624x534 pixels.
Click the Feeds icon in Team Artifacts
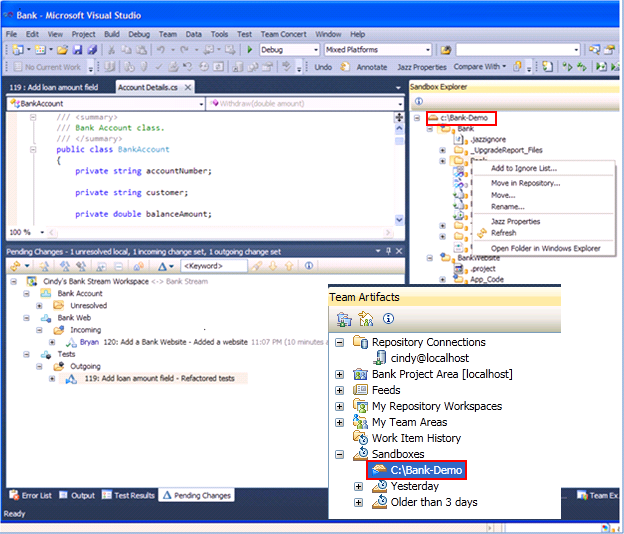[x=360, y=390]
